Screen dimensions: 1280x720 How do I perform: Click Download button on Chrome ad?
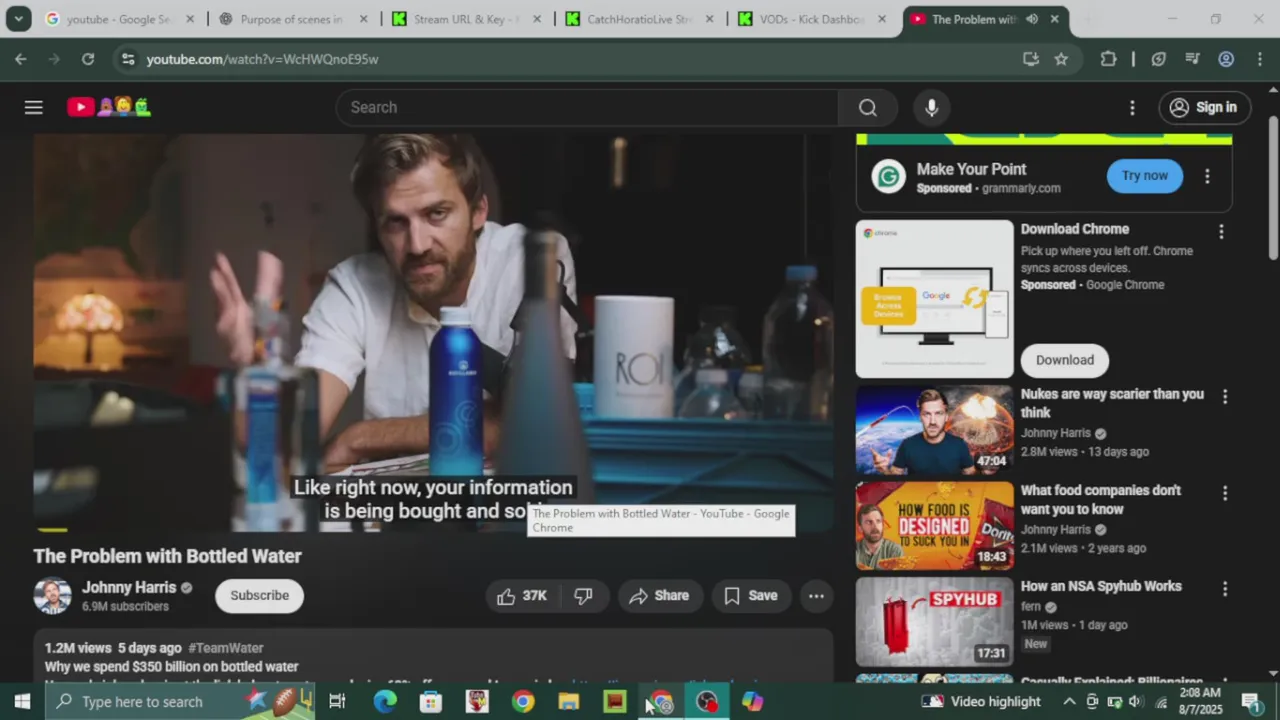click(1064, 360)
